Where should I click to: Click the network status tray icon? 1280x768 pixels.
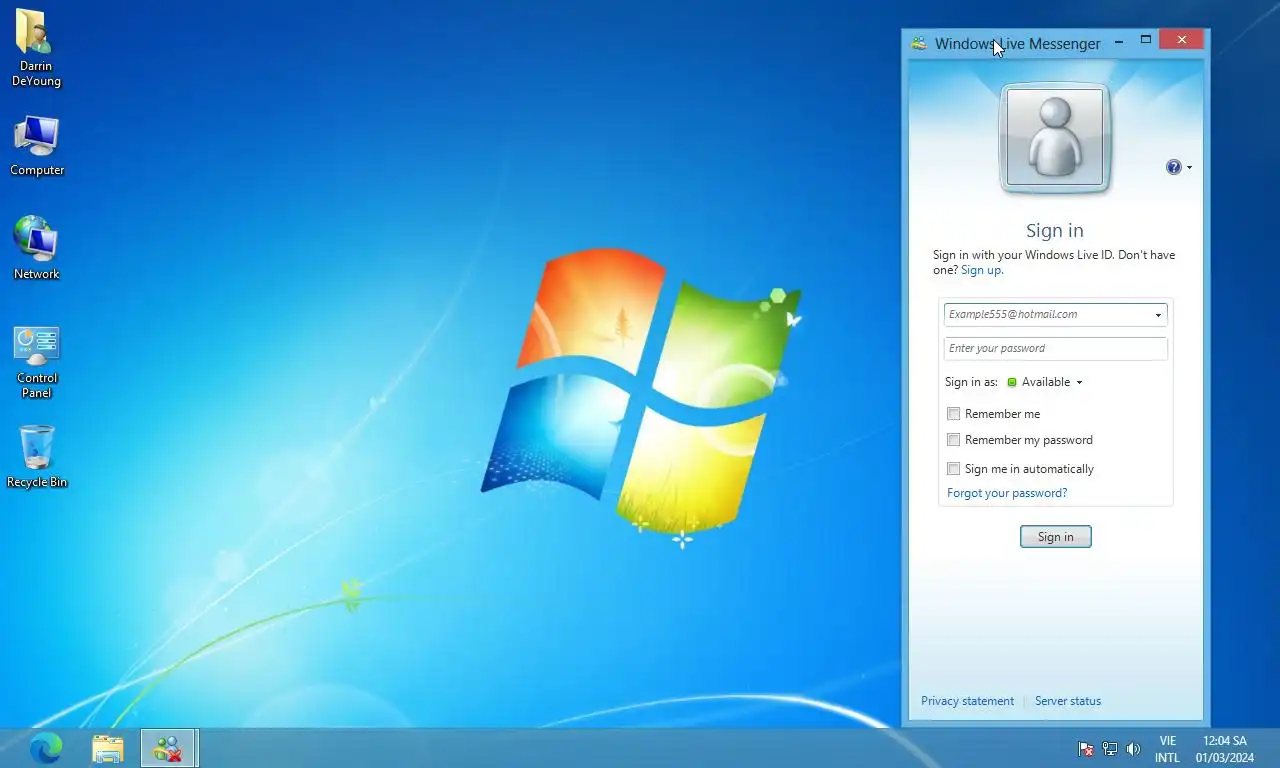1110,749
